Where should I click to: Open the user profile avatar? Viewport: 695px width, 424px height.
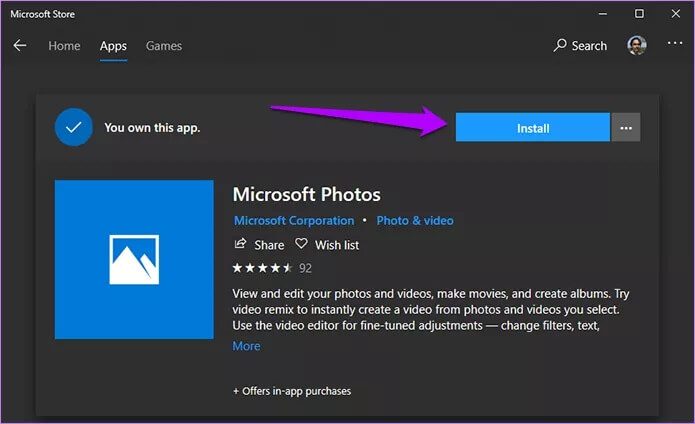coord(636,45)
